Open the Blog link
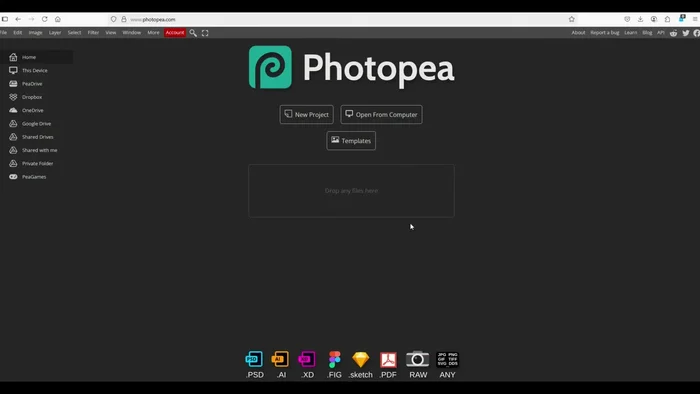The height and width of the screenshot is (394, 700). (647, 33)
